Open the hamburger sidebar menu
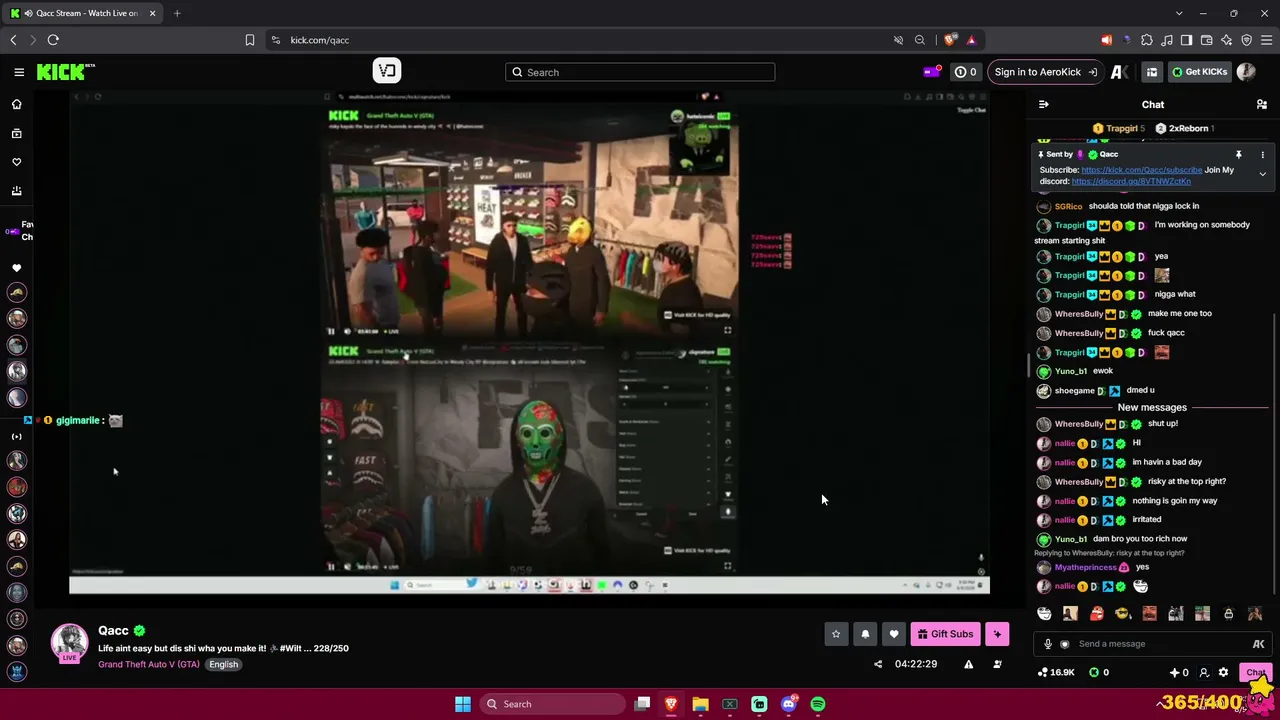 pyautogui.click(x=19, y=72)
